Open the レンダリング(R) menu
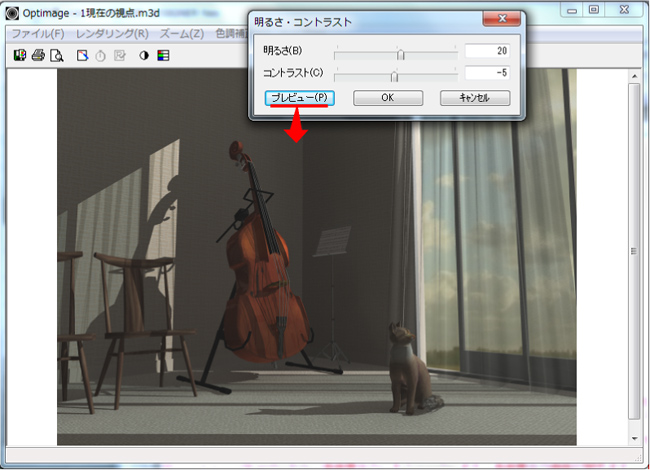 point(110,33)
